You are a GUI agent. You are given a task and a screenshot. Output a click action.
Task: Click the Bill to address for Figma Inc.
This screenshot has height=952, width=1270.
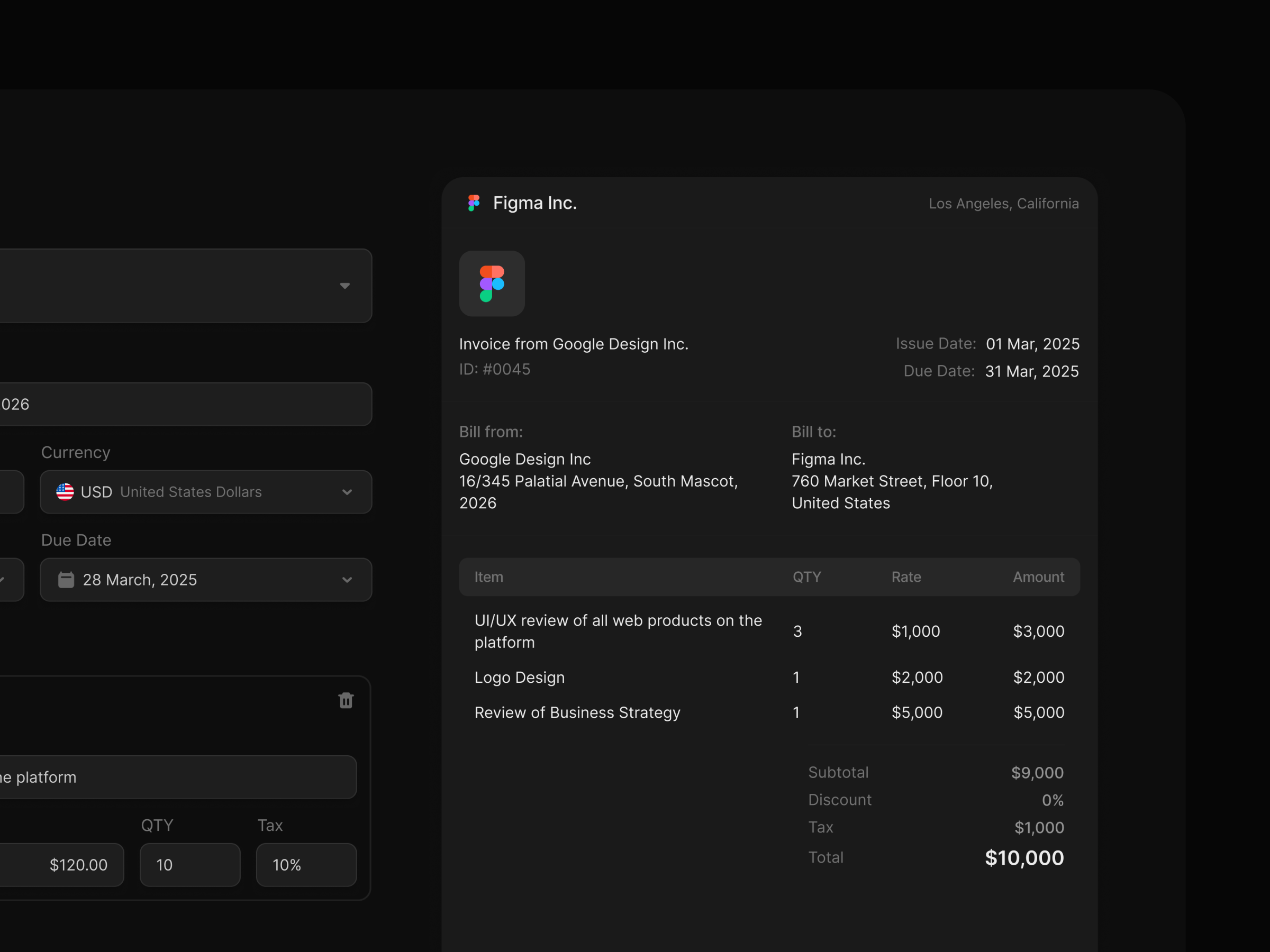(892, 481)
